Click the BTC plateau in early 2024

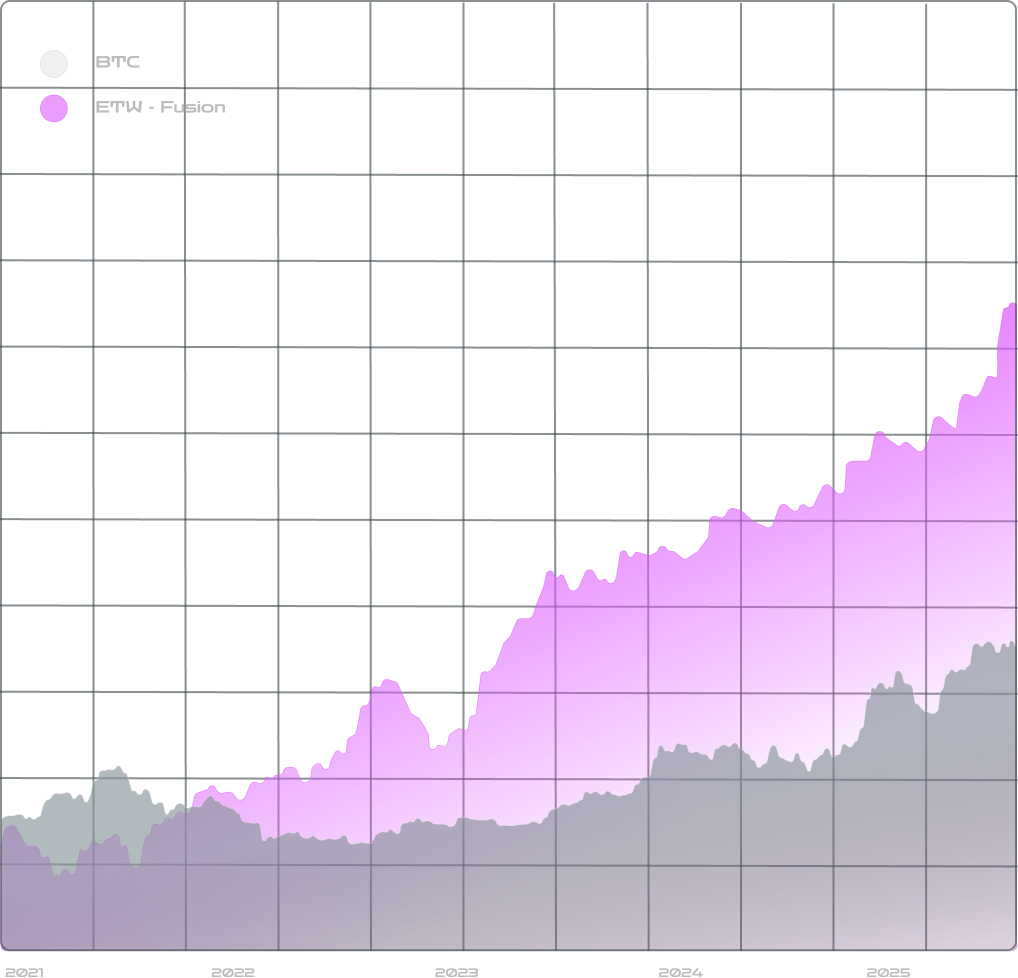680,746
